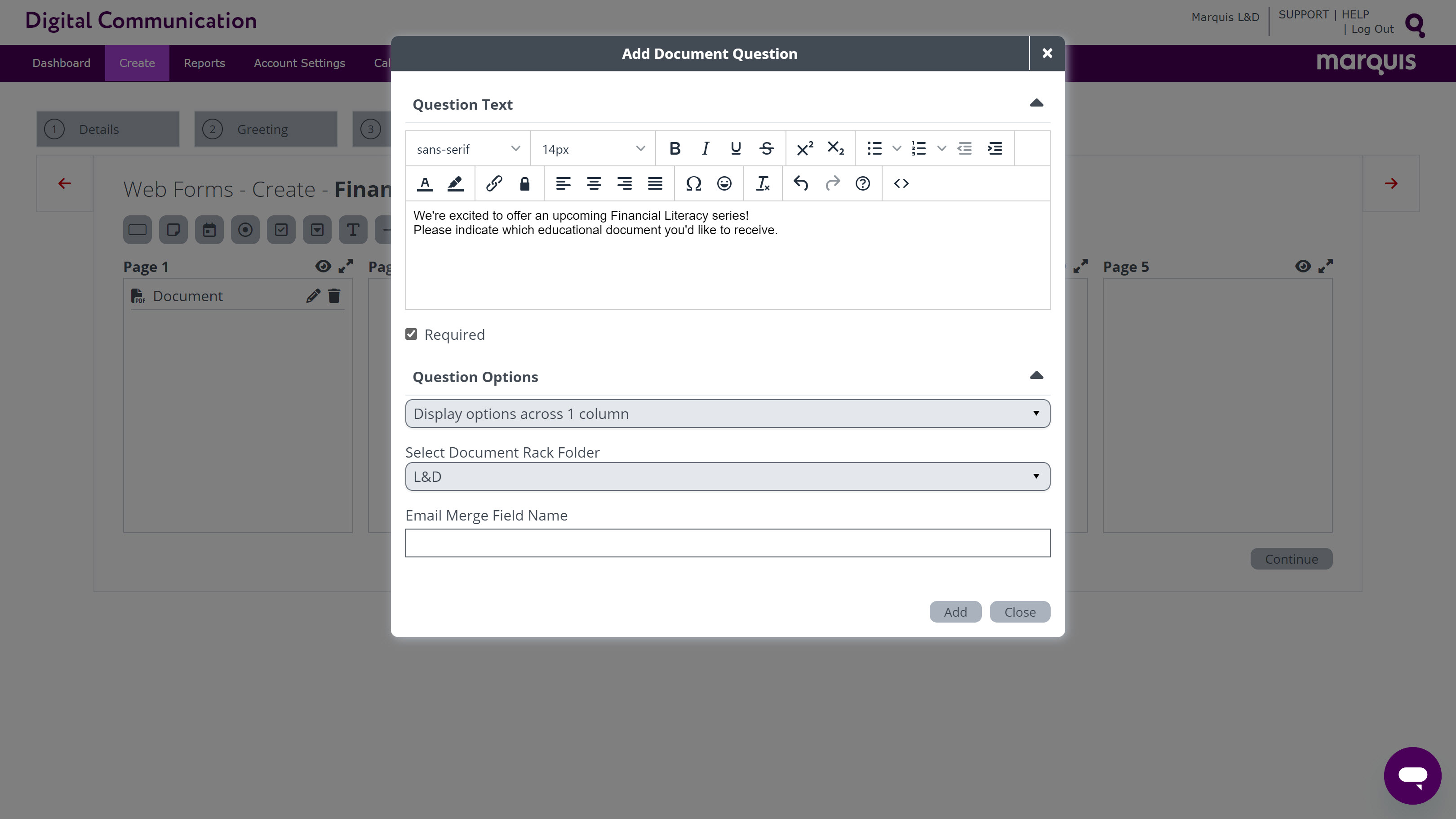Open the Create menu

[137, 63]
